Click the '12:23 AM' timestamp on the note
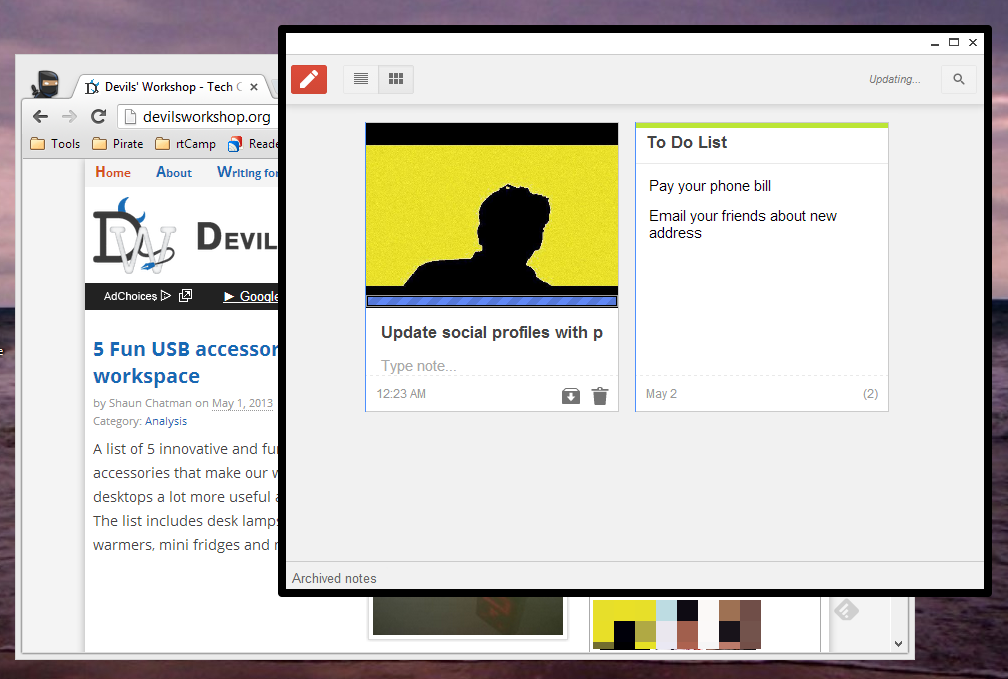This screenshot has width=1008, height=679. [x=401, y=394]
